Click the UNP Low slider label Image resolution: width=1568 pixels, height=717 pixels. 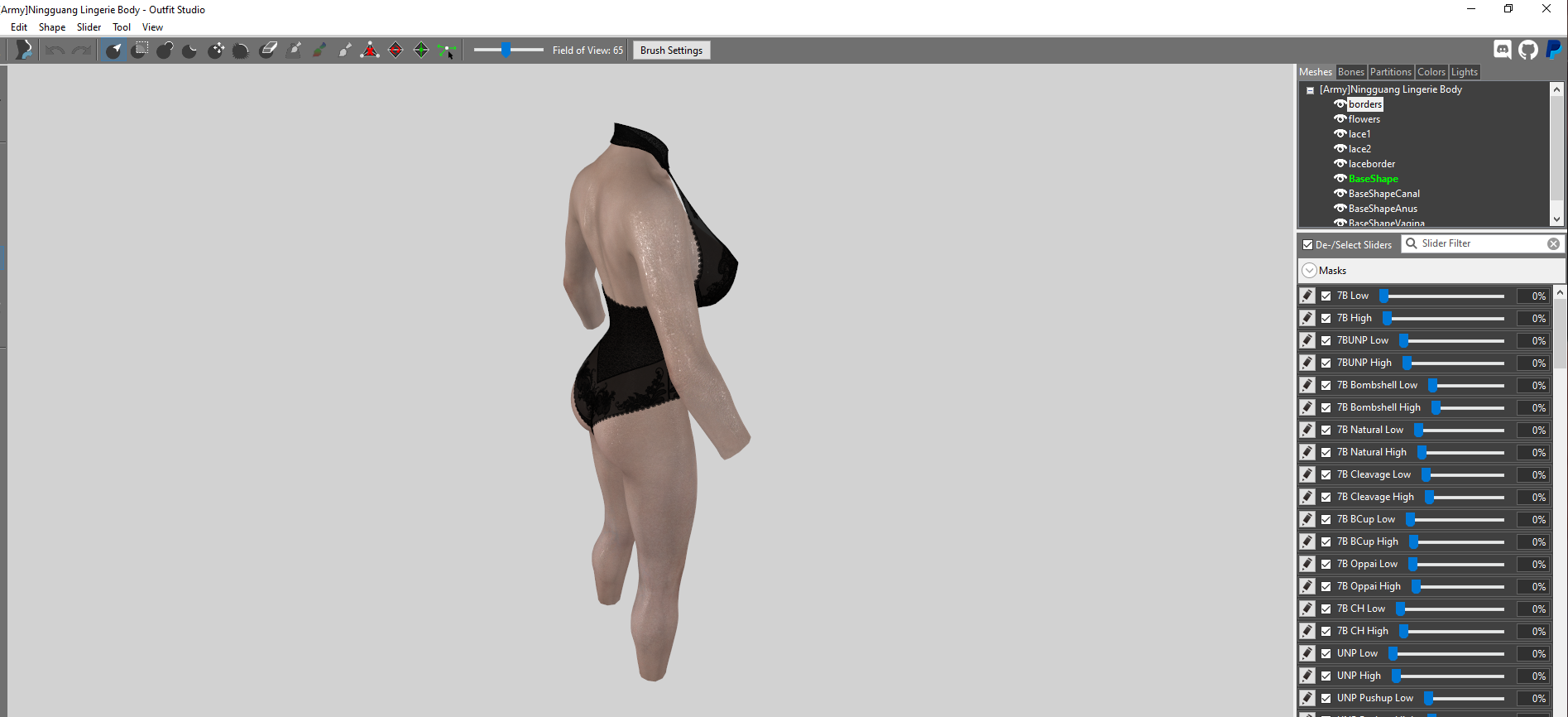point(1357,653)
